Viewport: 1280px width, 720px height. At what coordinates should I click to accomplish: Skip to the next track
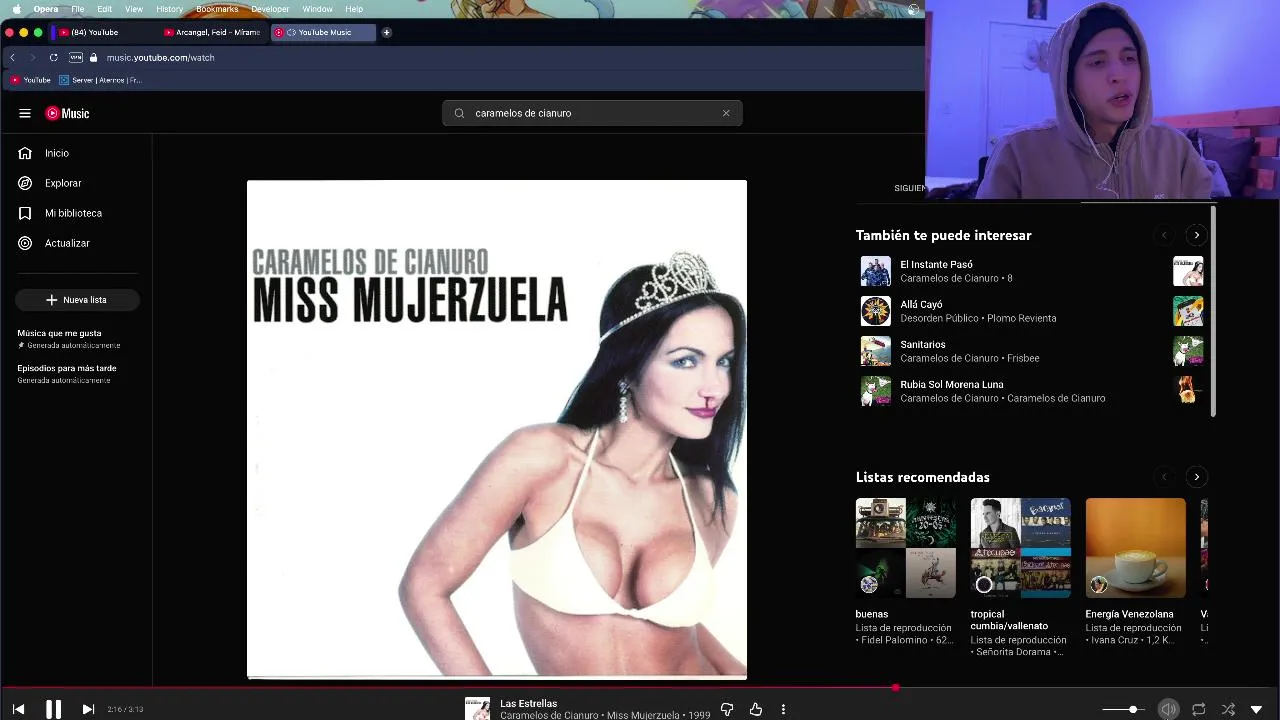[88, 709]
